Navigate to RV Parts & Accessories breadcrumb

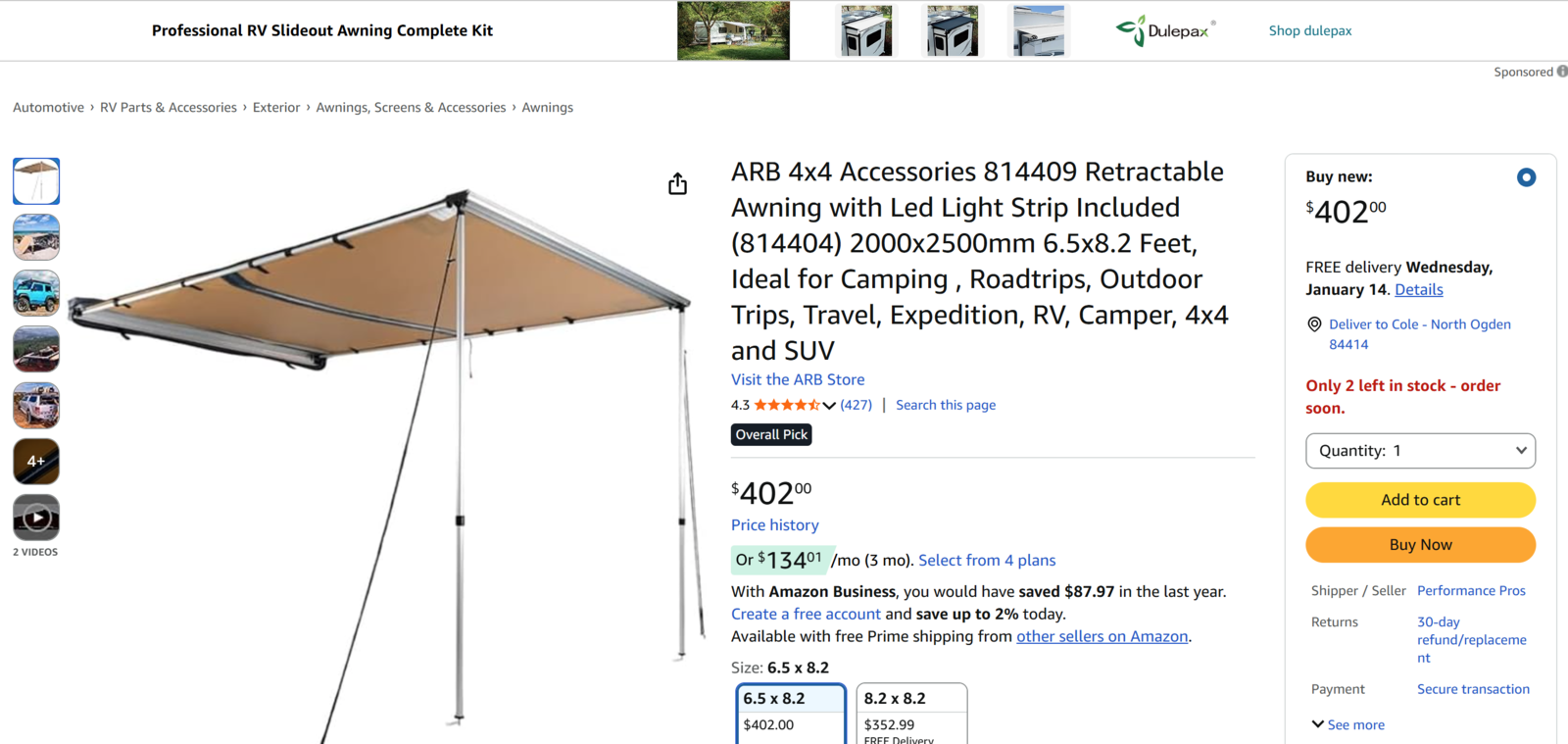pyautogui.click(x=169, y=108)
